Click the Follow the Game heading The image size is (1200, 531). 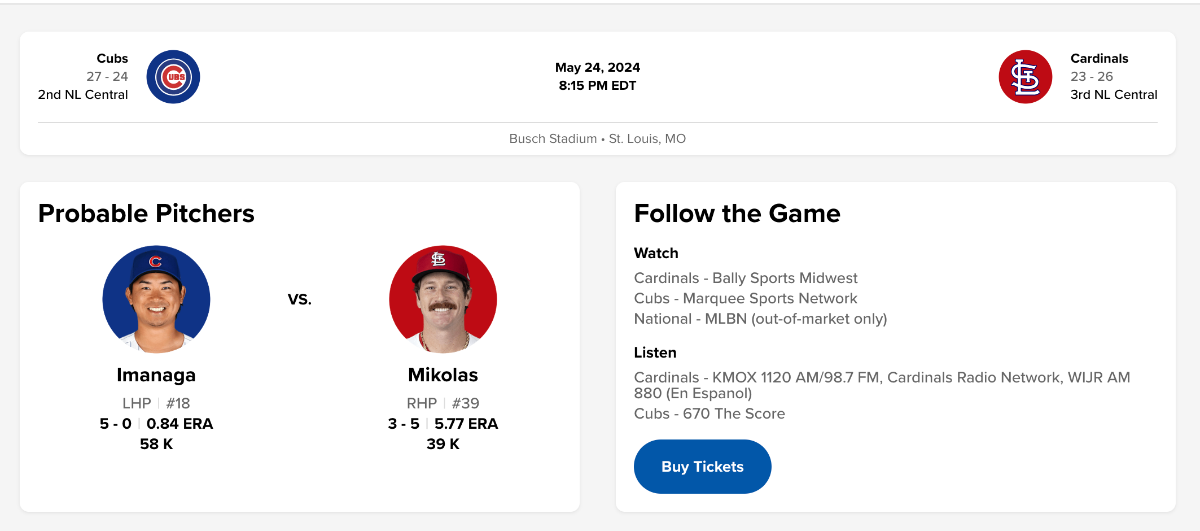pos(737,213)
